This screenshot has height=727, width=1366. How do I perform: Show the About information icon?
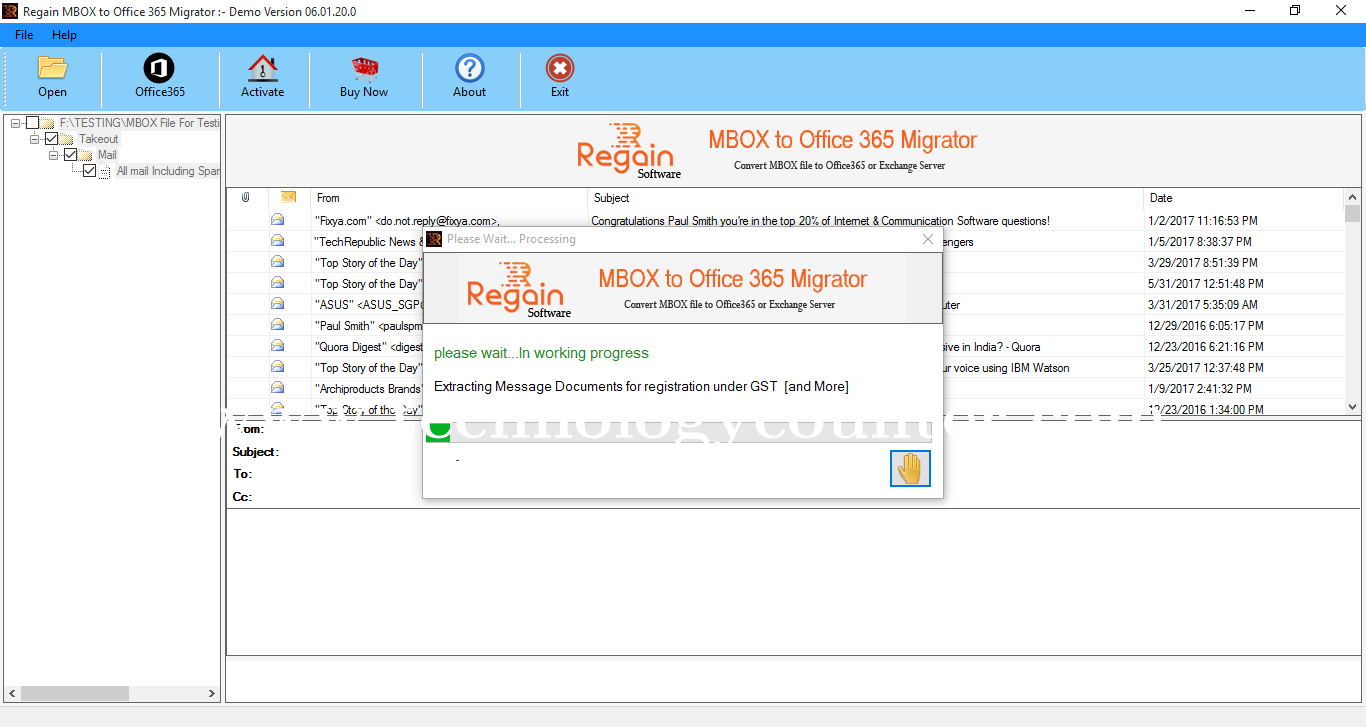click(469, 68)
